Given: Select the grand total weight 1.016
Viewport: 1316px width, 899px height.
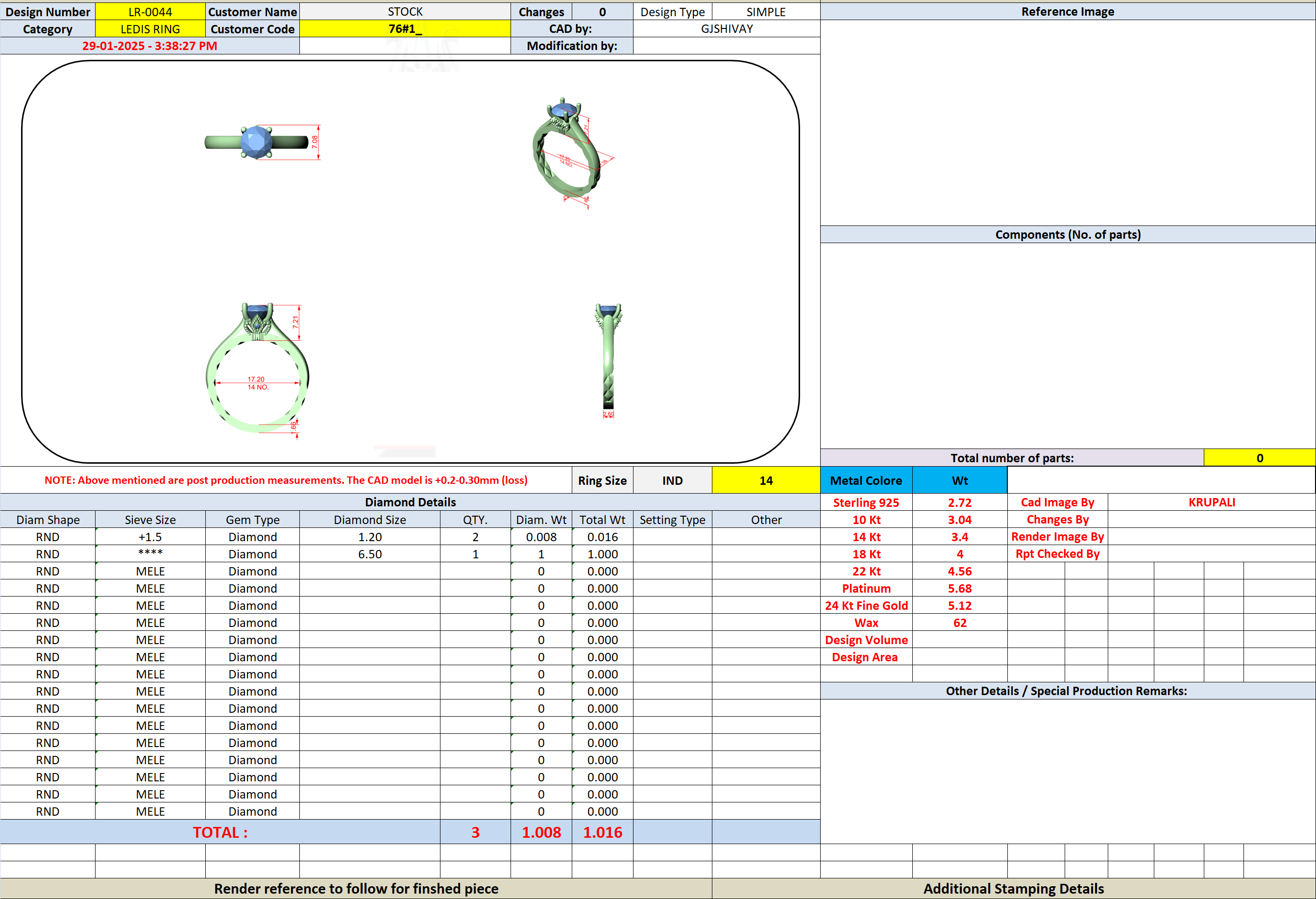Looking at the screenshot, I should 603,832.
